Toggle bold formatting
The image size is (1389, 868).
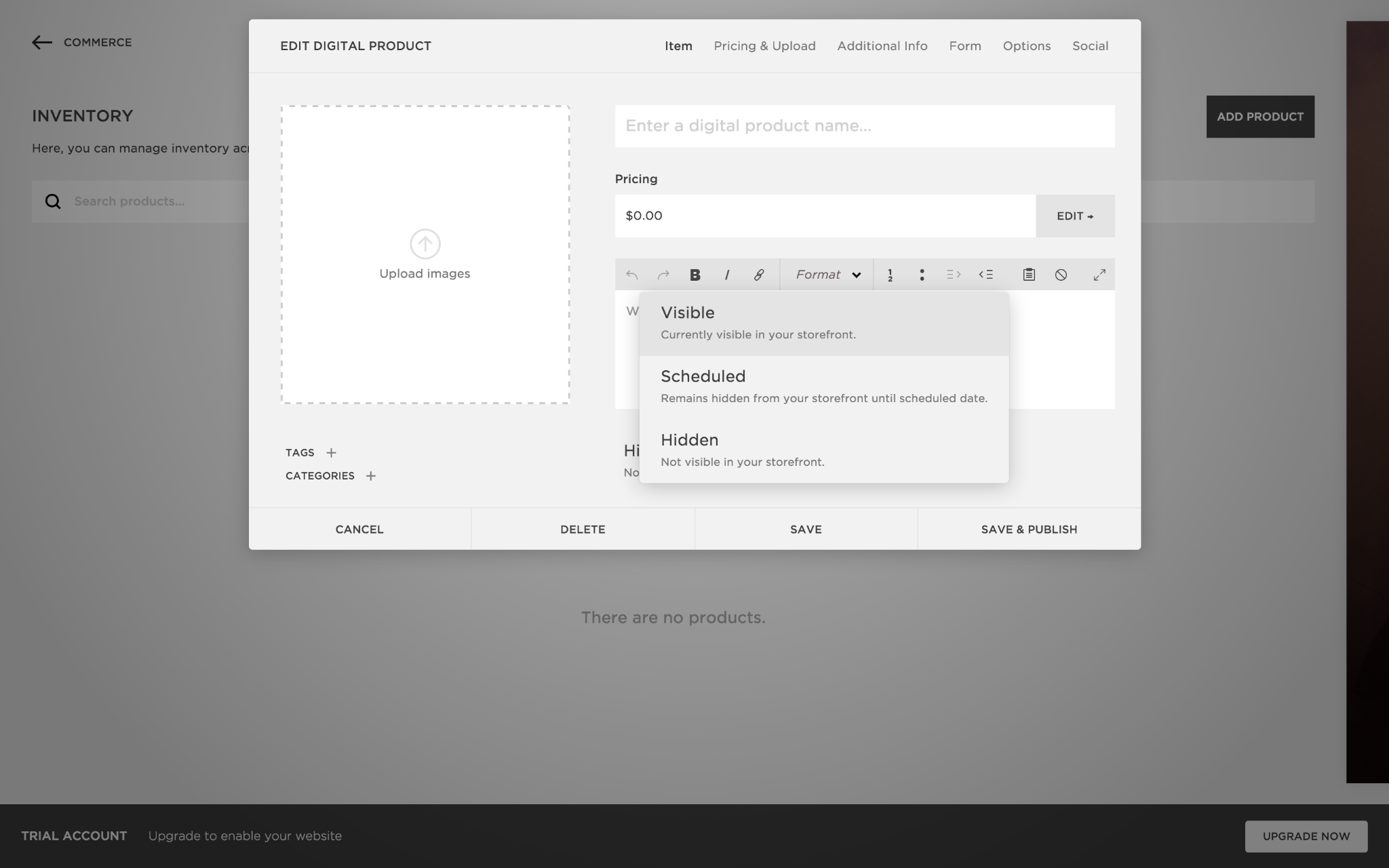pos(694,275)
